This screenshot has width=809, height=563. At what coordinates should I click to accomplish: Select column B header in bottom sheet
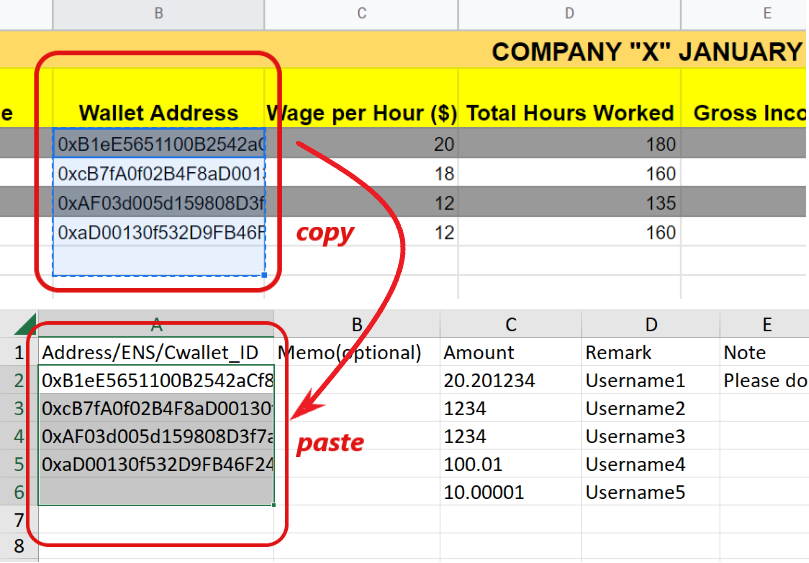pyautogui.click(x=357, y=325)
